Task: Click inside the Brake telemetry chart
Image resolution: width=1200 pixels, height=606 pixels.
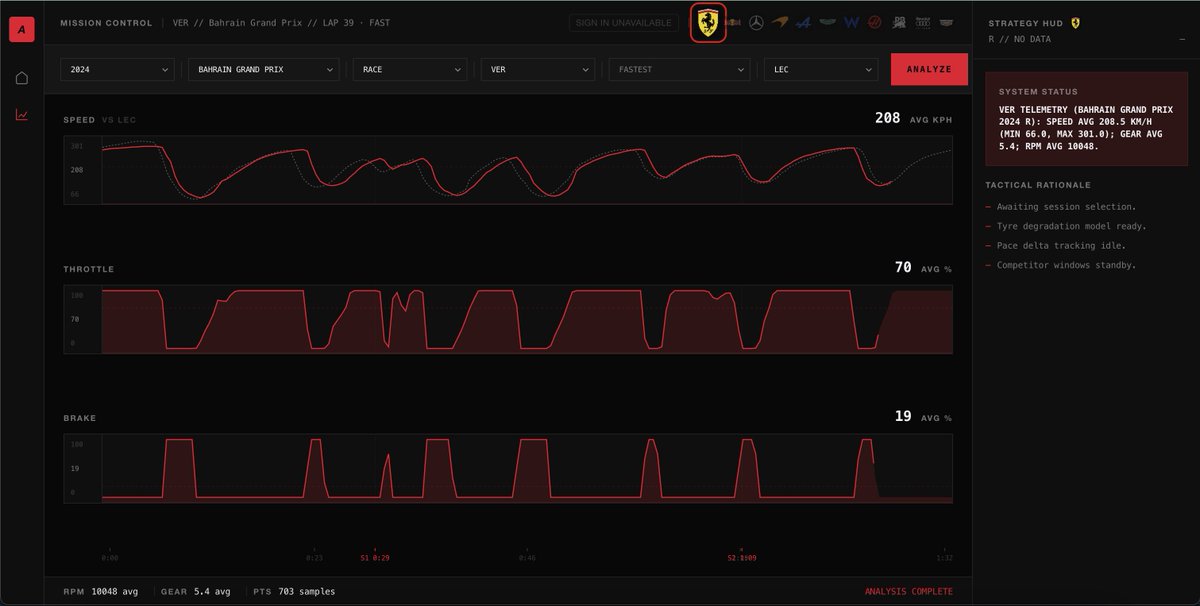Action: click(x=508, y=468)
